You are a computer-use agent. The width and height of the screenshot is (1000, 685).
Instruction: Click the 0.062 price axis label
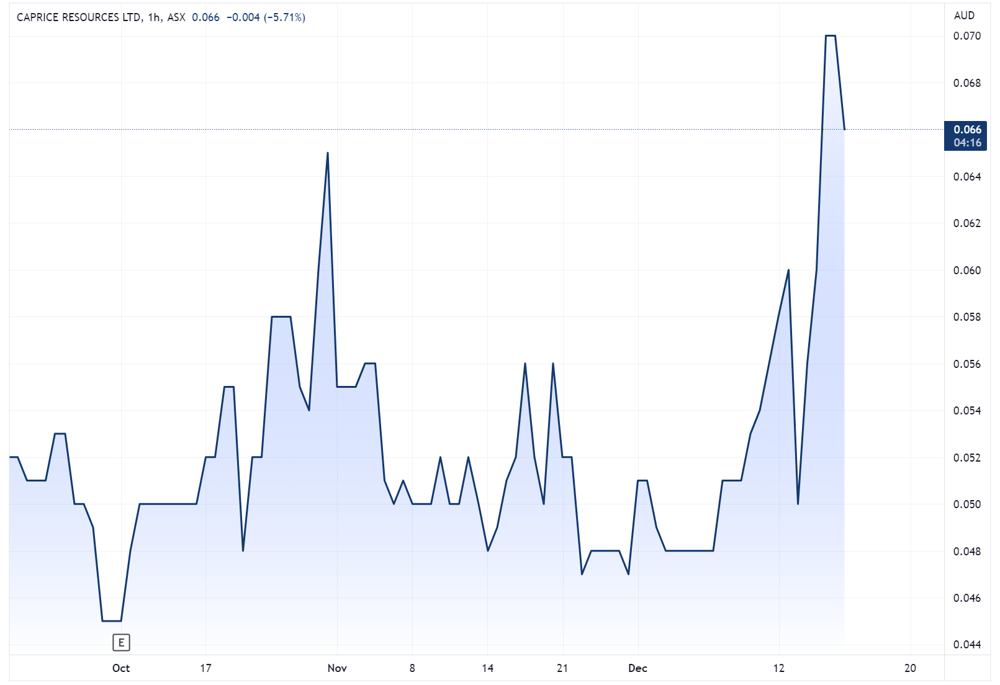(x=967, y=223)
